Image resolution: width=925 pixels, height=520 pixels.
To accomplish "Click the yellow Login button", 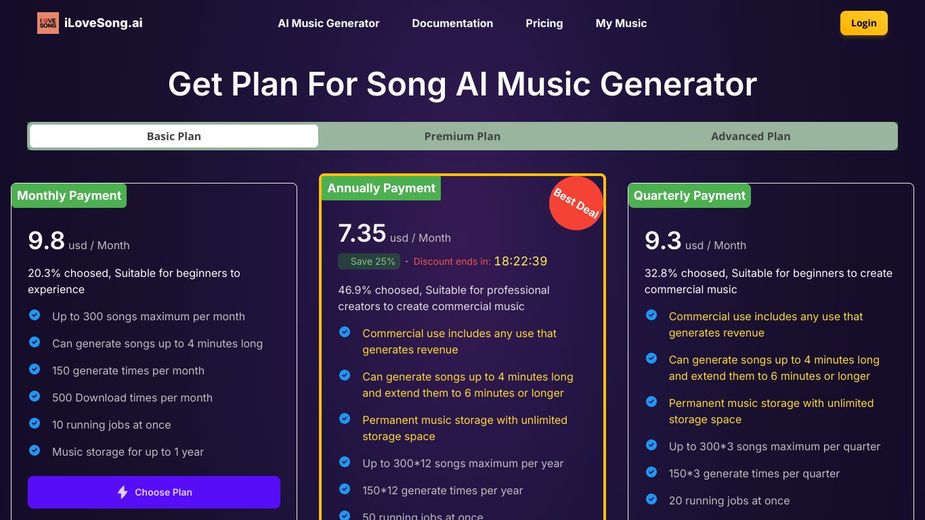I will 864,23.
